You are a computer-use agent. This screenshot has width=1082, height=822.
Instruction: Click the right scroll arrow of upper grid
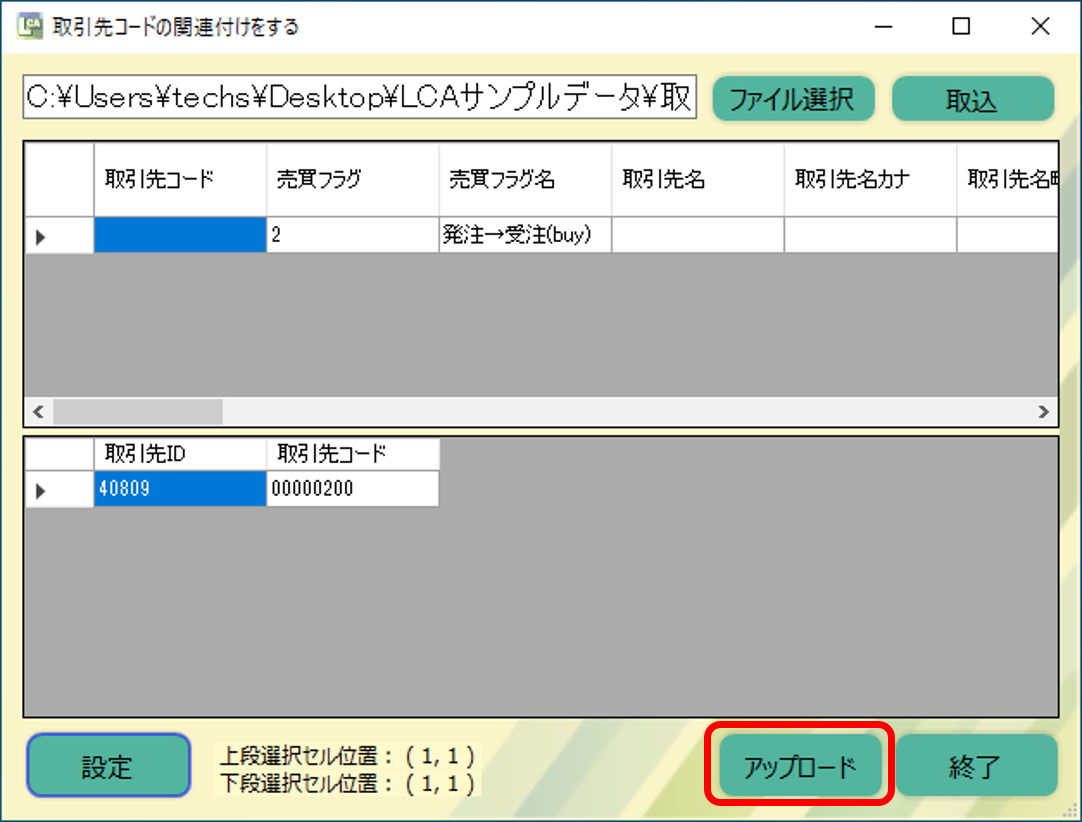pyautogui.click(x=1043, y=411)
